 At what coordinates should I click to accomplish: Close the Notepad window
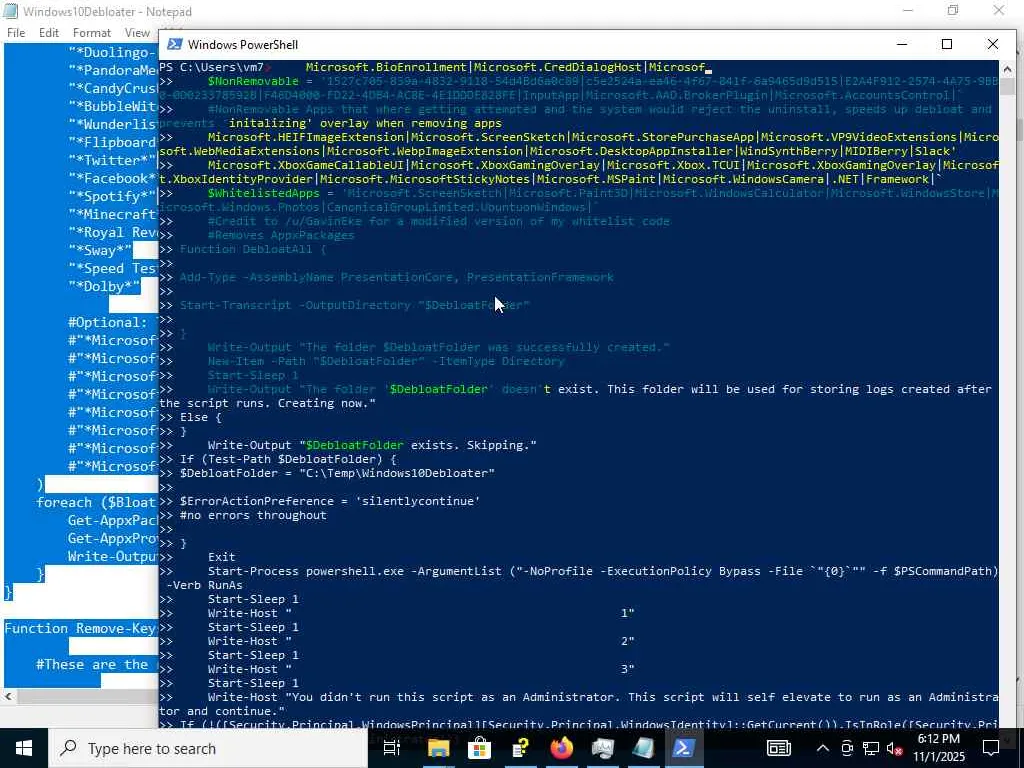click(x=999, y=10)
